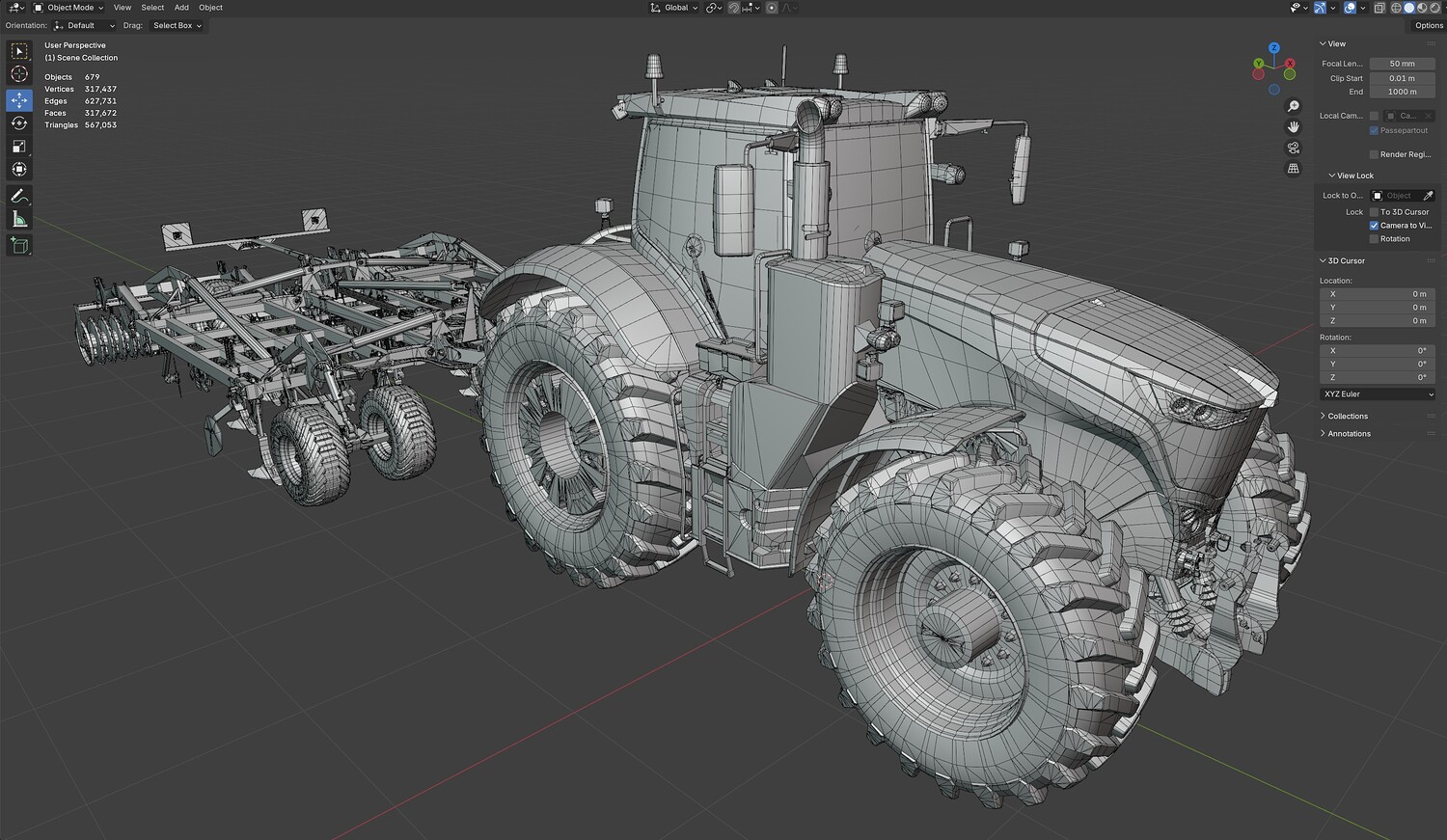Choose the Measure tool
1447x840 pixels.
(x=19, y=220)
